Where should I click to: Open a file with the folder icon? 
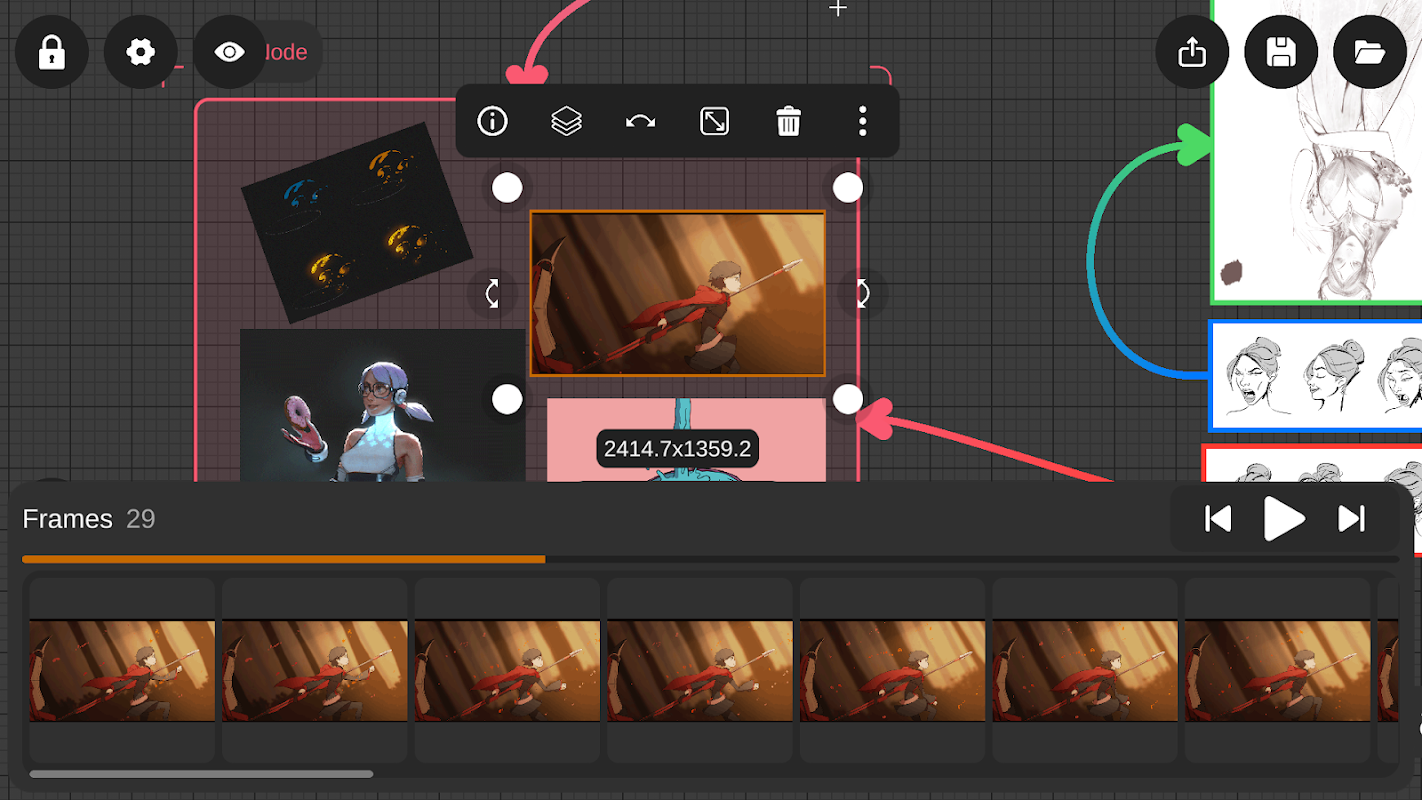1370,52
